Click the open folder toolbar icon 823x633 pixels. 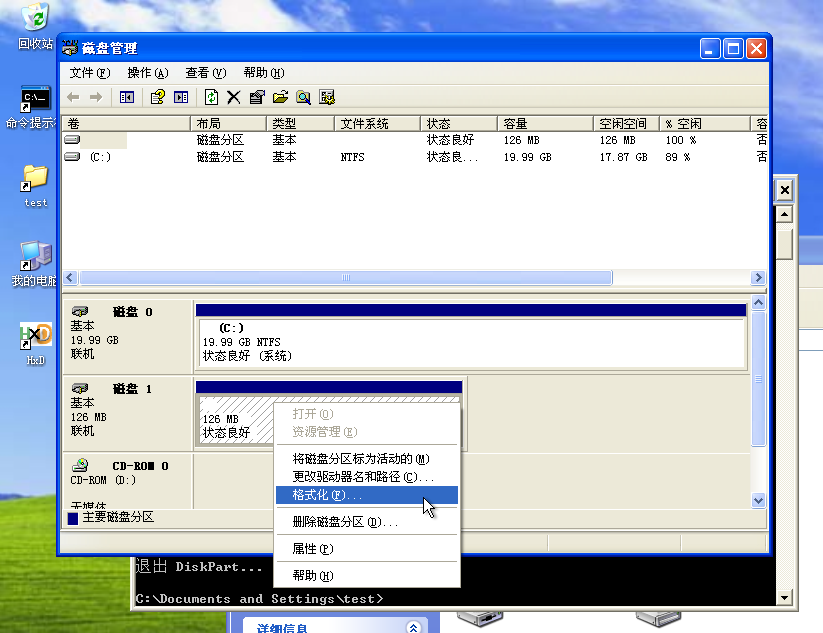tap(279, 97)
